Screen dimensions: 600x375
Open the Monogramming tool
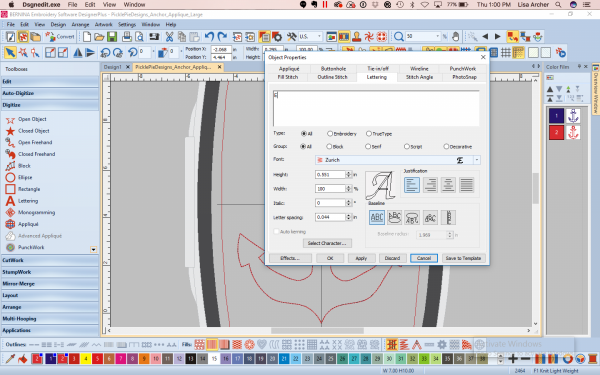(x=30, y=213)
